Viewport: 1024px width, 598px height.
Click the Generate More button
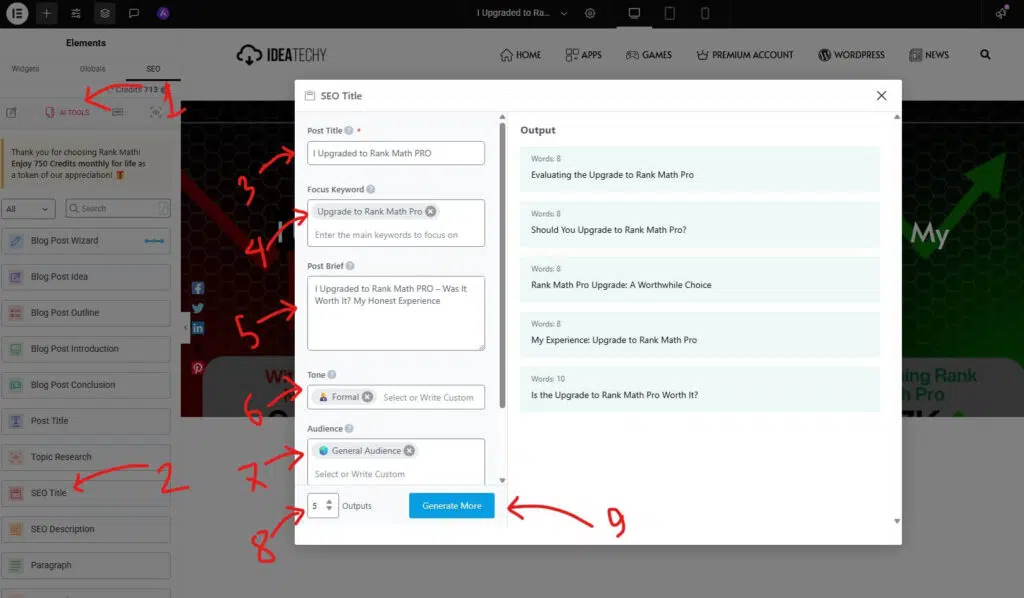[451, 506]
